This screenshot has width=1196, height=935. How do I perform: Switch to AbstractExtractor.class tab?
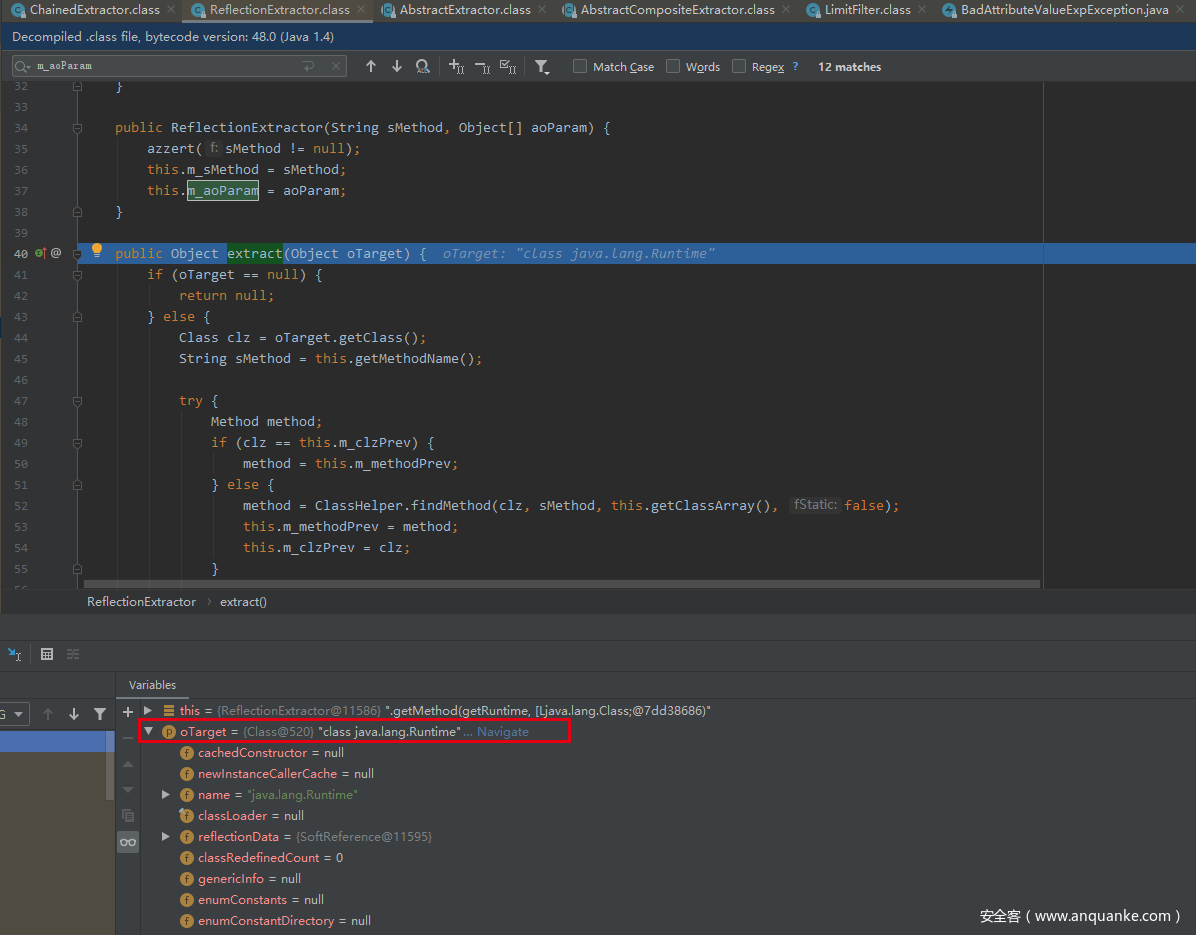coord(464,10)
